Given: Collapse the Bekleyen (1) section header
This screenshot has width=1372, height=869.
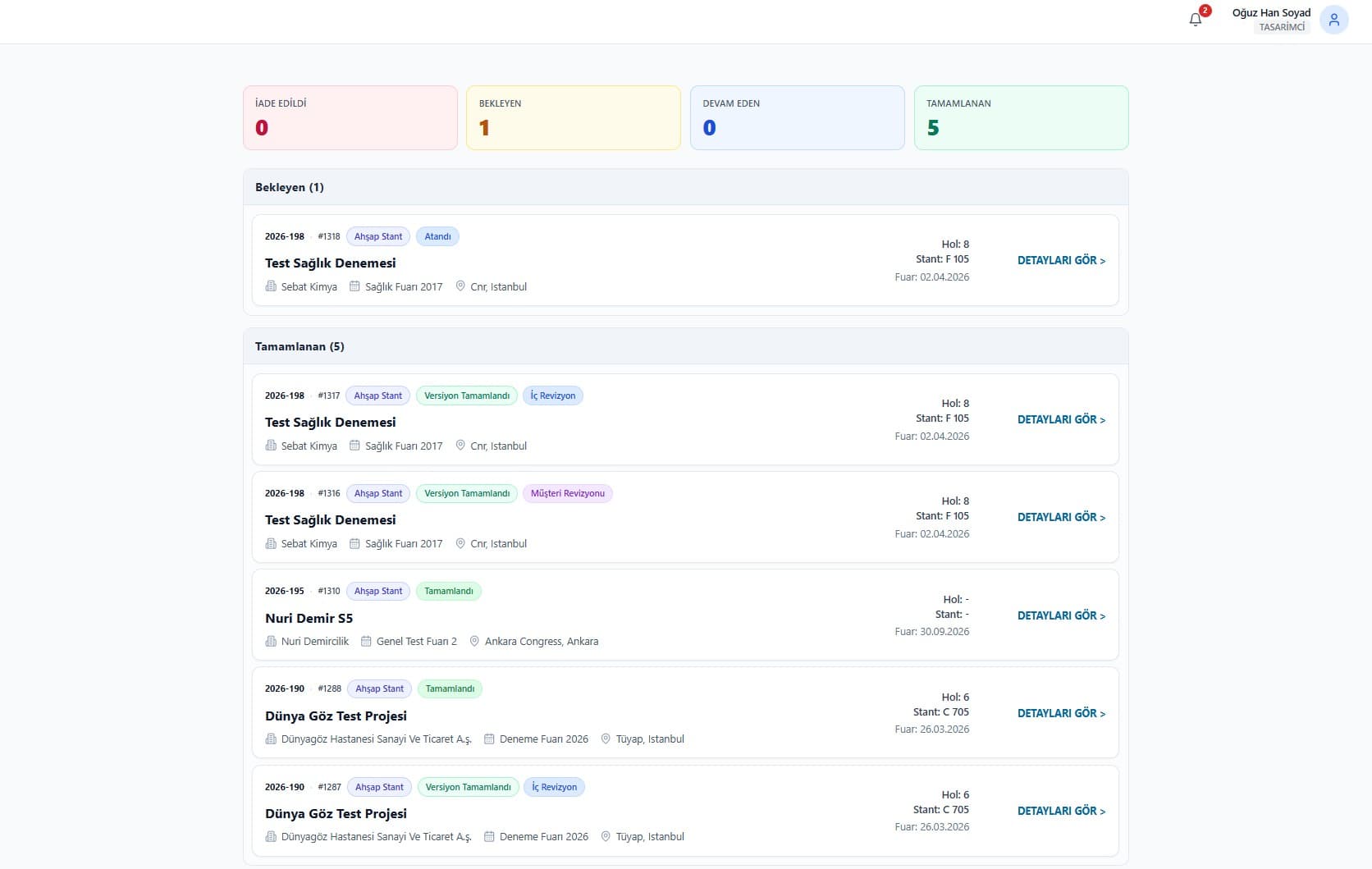Looking at the screenshot, I should (685, 187).
